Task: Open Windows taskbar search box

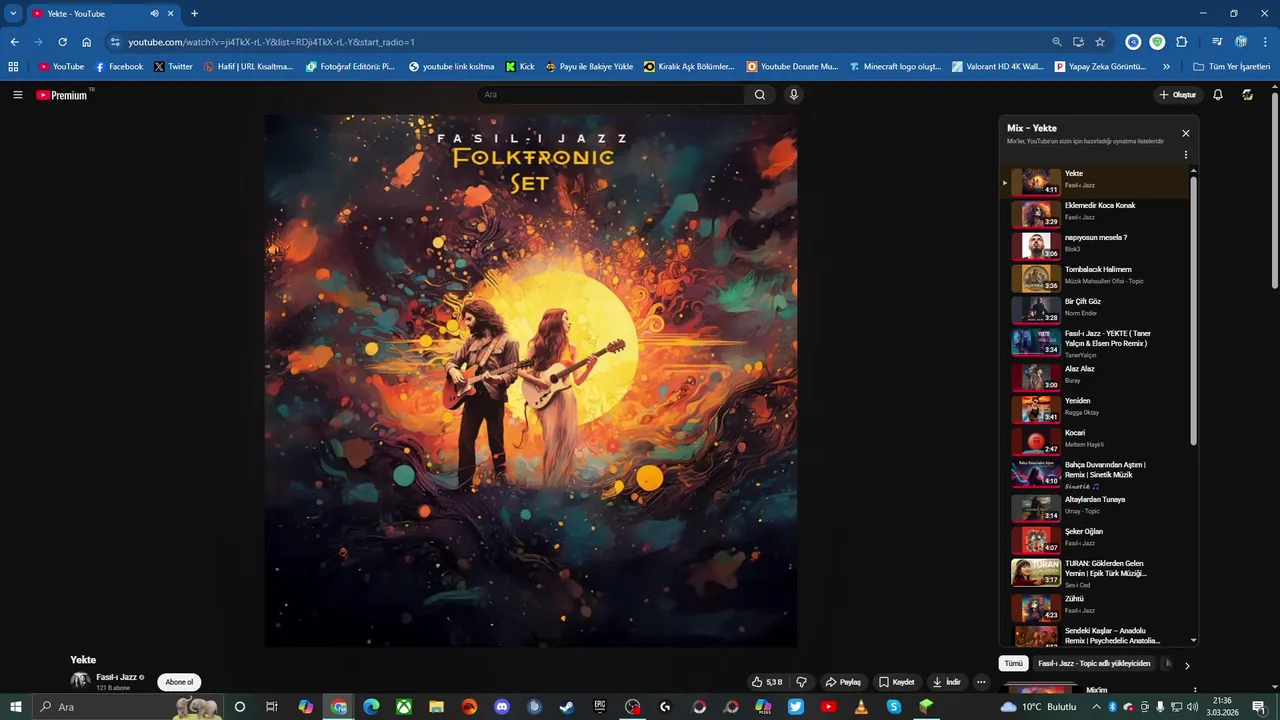Action: pyautogui.click(x=128, y=707)
